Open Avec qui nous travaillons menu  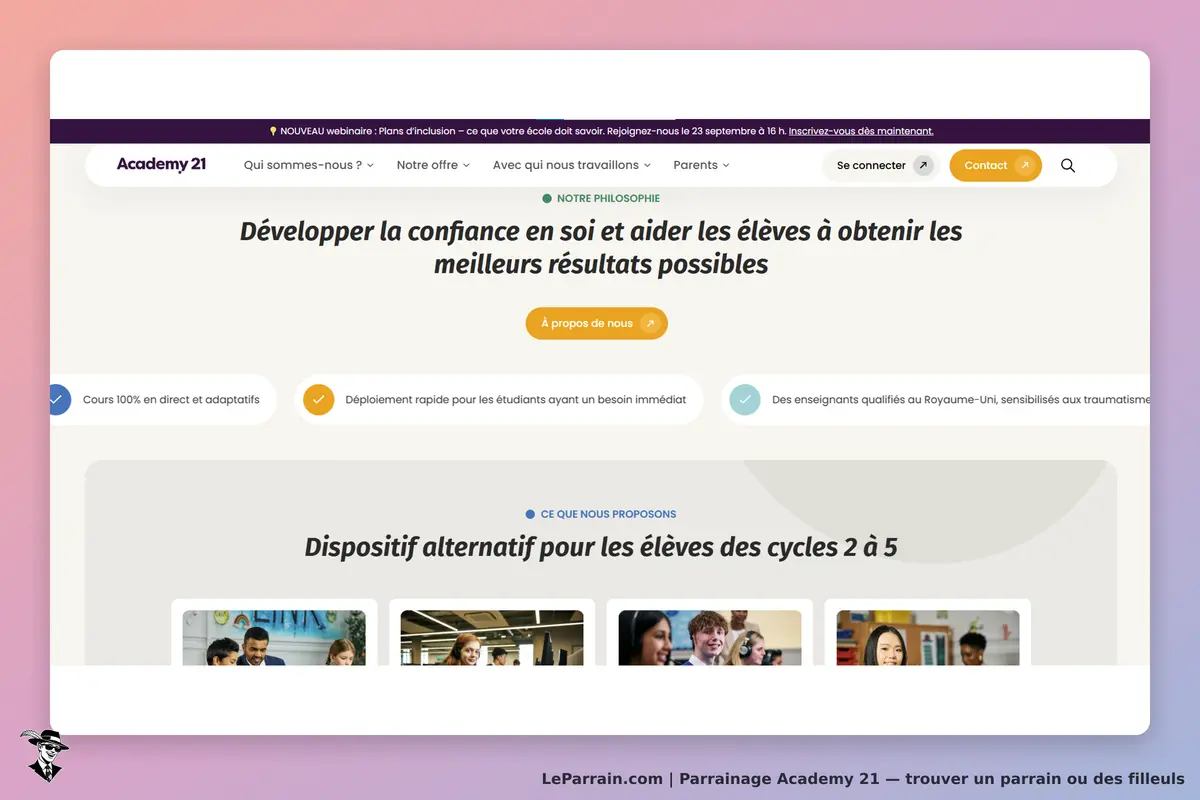pos(572,166)
